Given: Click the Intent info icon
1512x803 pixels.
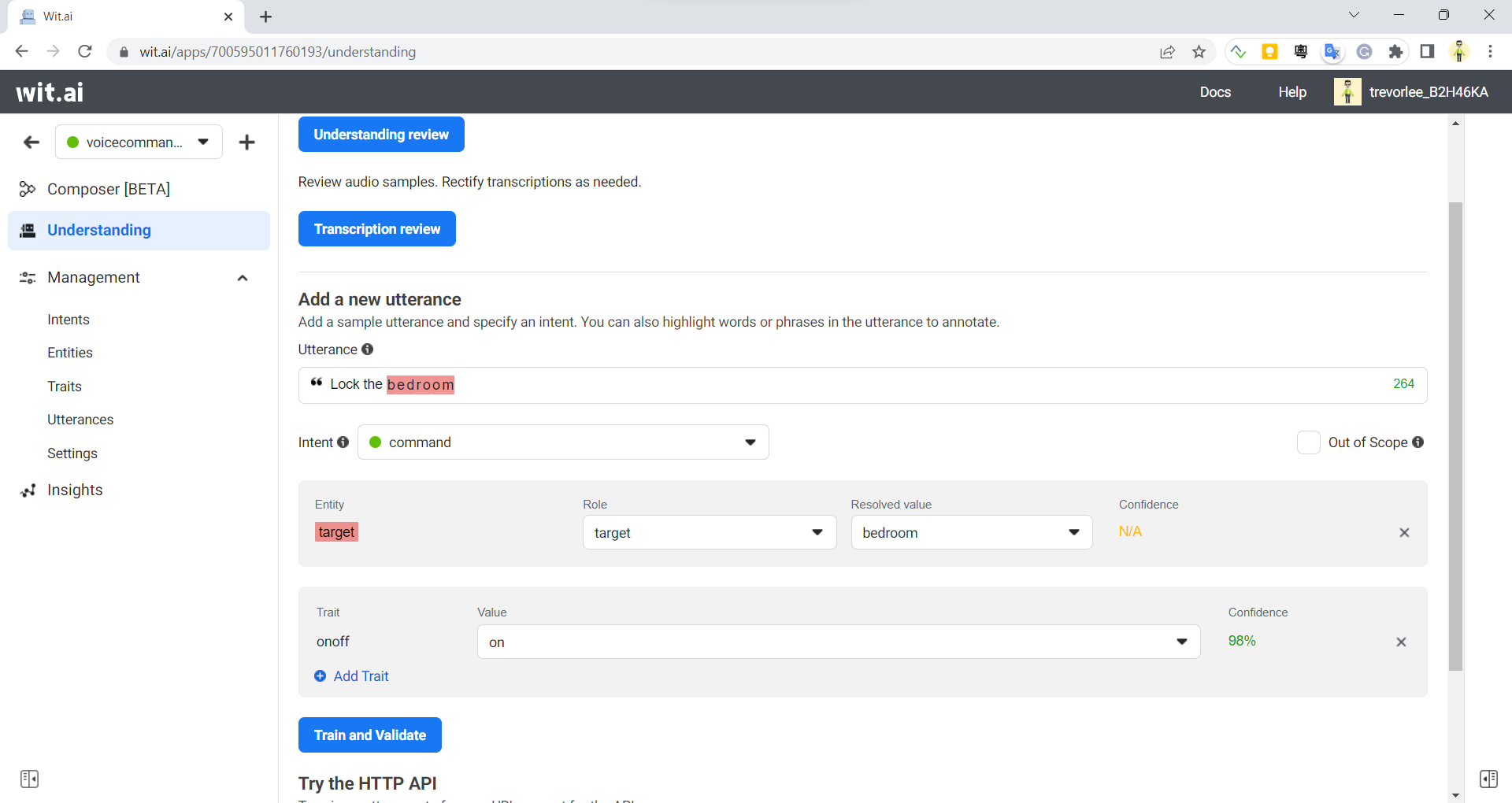Looking at the screenshot, I should pyautogui.click(x=343, y=442).
